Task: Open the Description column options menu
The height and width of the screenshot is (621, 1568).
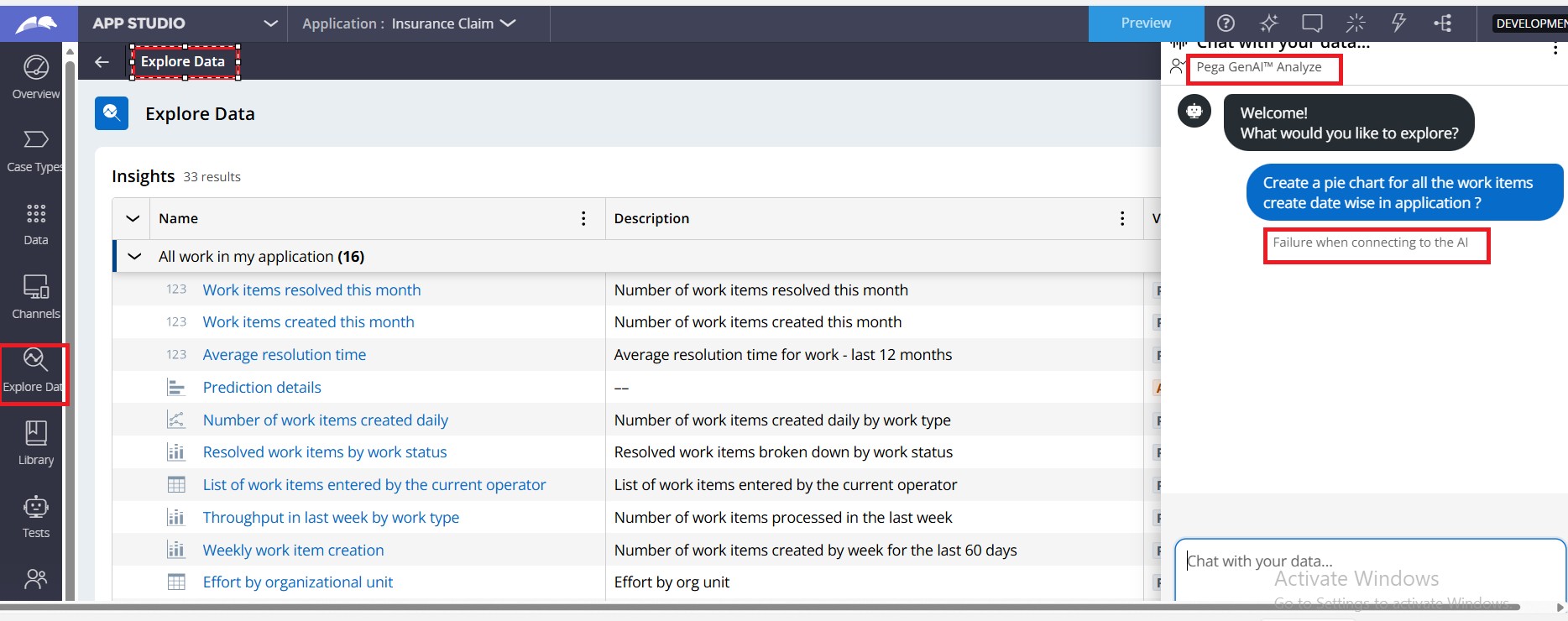Action: point(1122,219)
